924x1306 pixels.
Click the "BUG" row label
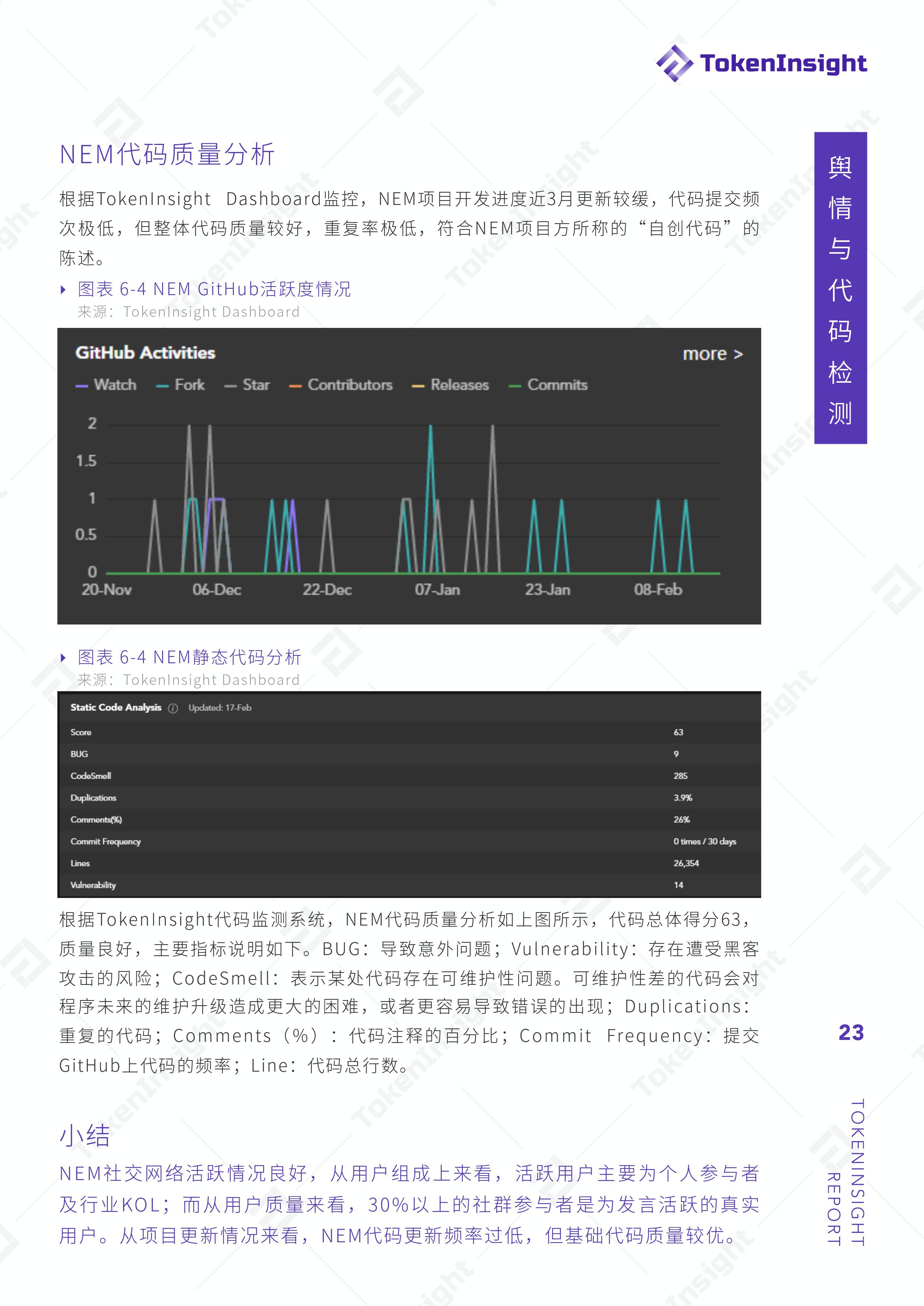79,754
